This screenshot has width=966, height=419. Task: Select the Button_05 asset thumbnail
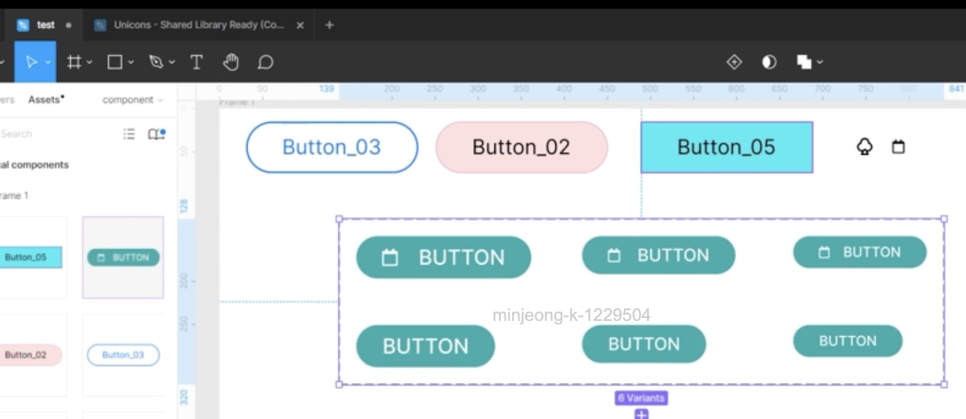(x=31, y=258)
